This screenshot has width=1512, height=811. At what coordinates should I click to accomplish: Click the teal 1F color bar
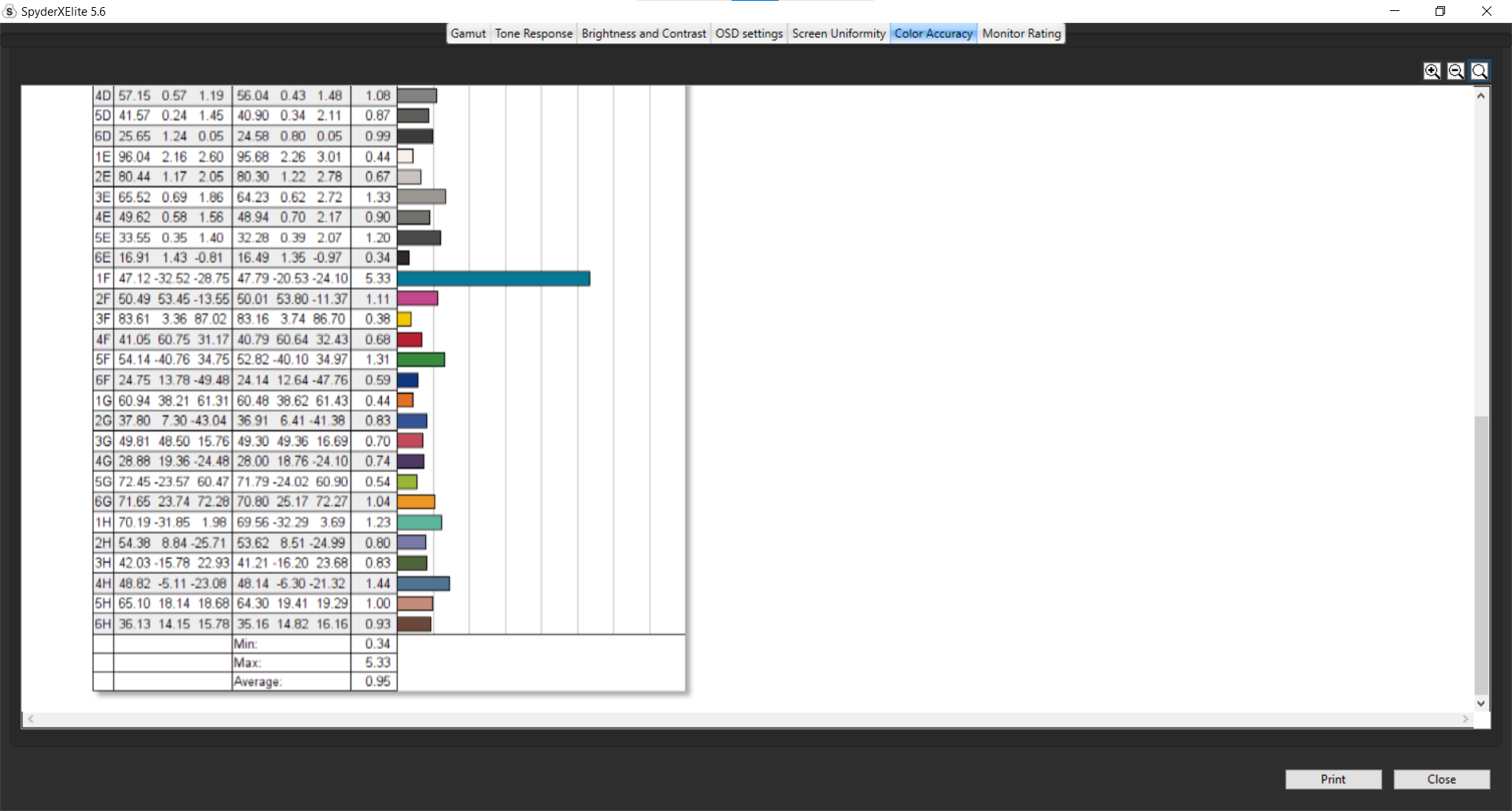(x=493, y=279)
